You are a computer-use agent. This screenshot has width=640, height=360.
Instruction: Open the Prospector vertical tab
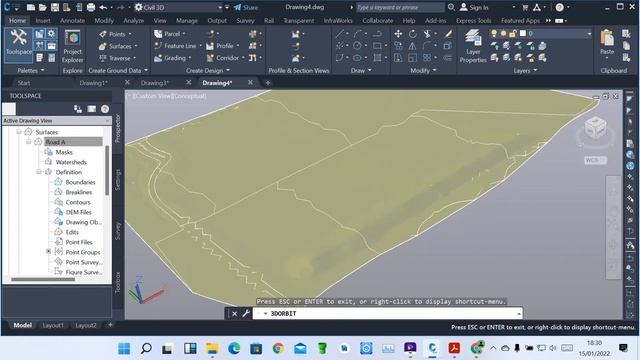point(118,128)
